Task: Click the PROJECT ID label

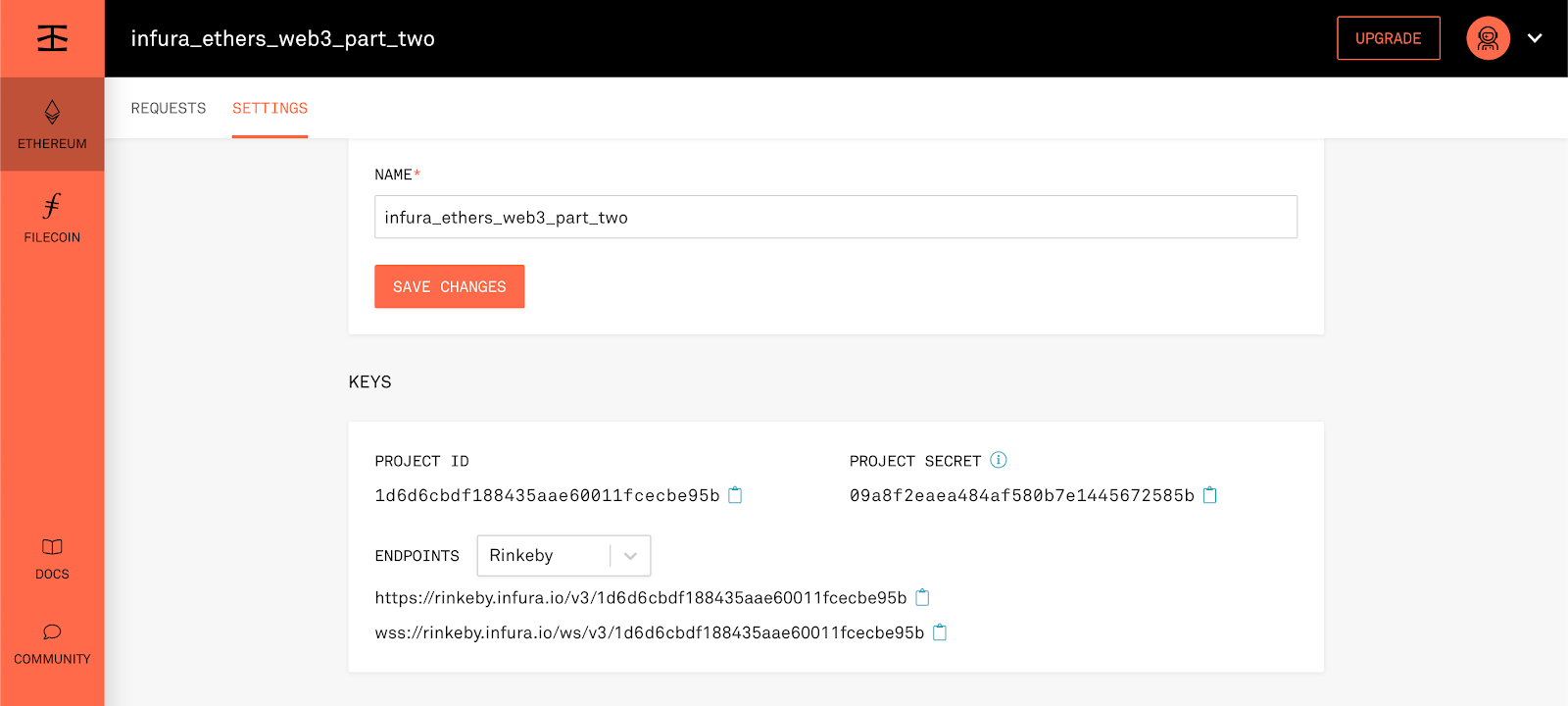Action: (421, 461)
